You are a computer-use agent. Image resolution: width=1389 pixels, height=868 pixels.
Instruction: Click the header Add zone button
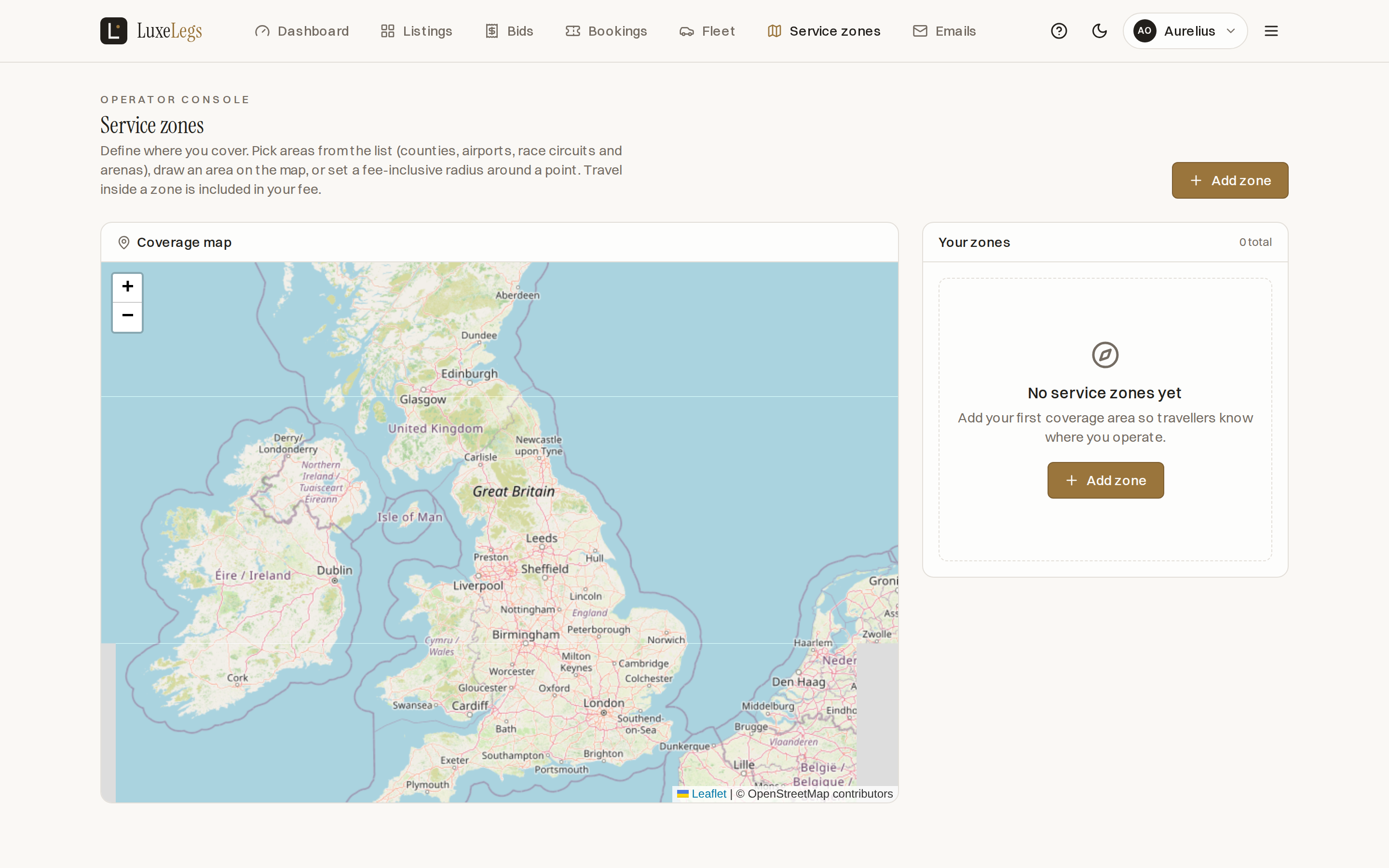[1230, 180]
